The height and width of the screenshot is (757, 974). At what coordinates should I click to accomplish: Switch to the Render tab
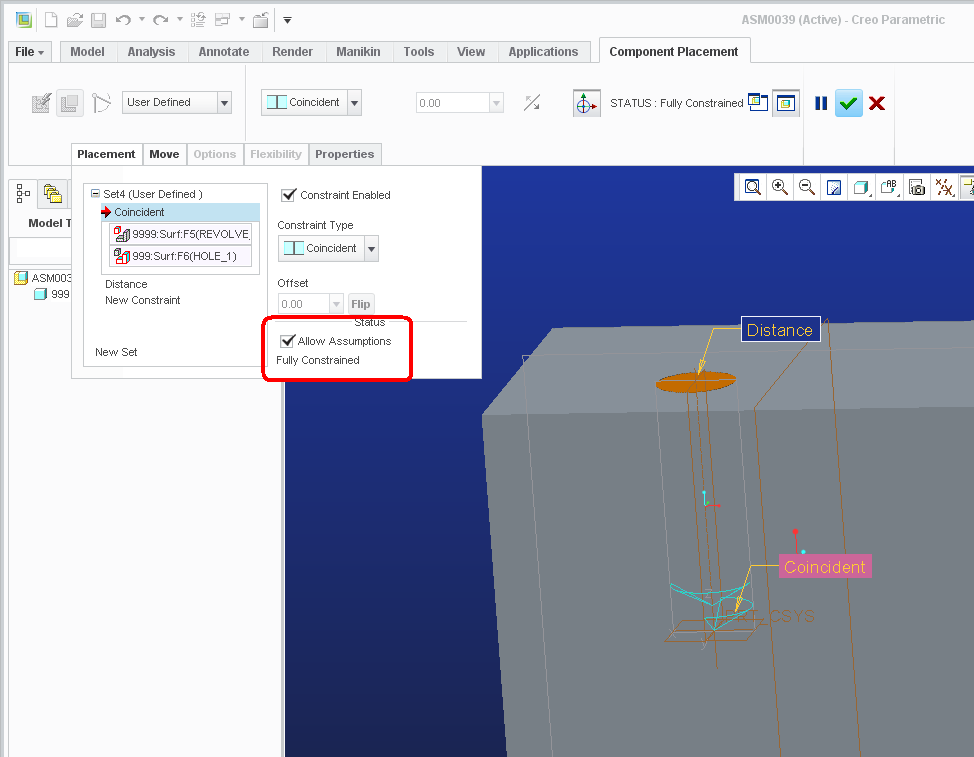coord(292,52)
